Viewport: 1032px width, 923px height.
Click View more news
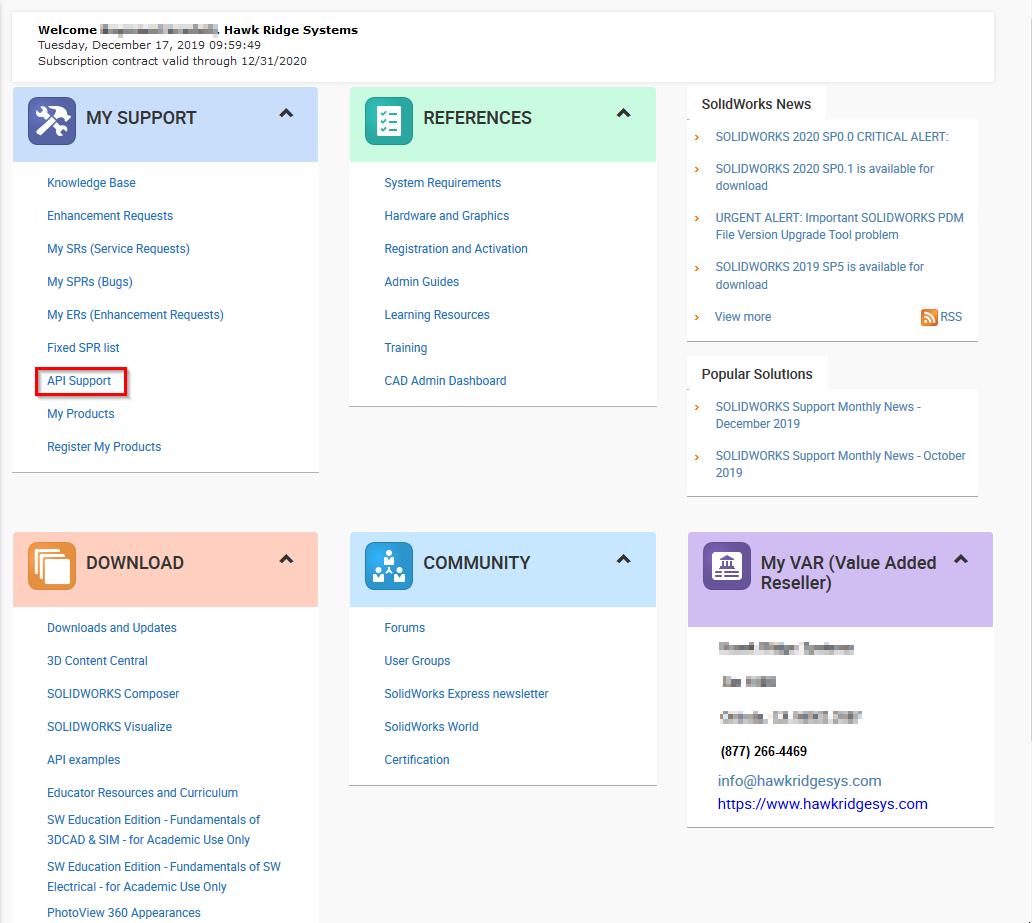743,317
